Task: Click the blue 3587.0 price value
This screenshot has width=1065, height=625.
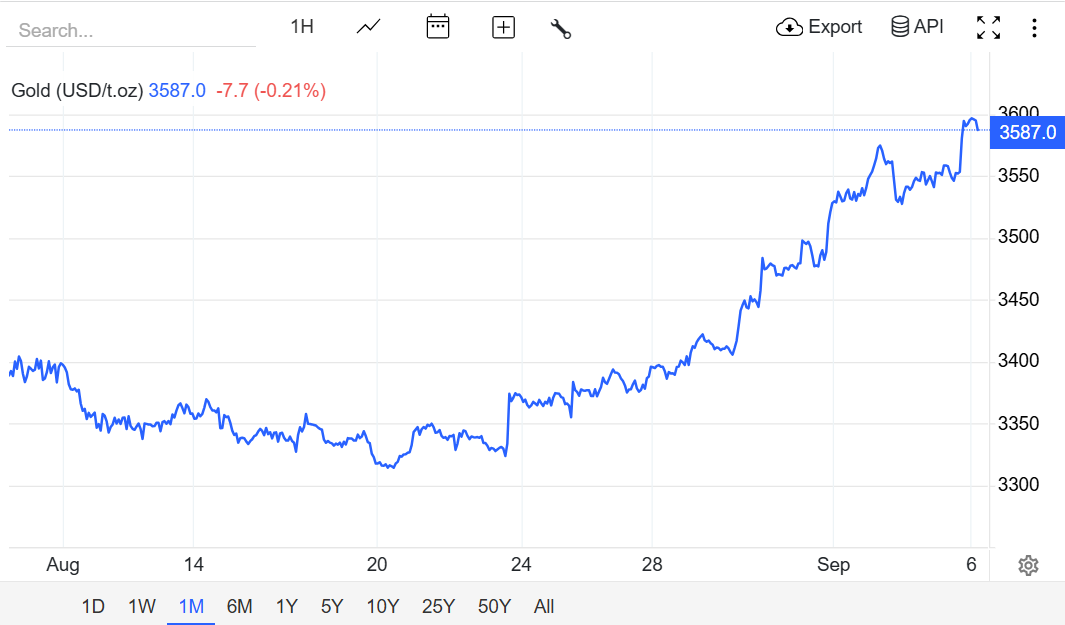Action: pos(177,90)
